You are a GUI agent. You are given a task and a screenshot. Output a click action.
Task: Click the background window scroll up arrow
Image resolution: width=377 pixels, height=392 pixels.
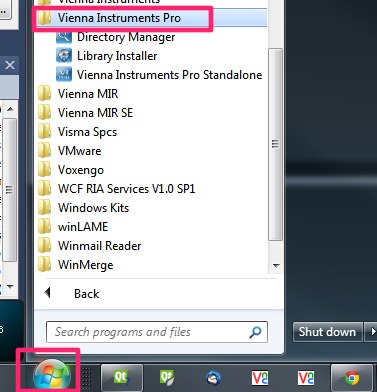pos(10,109)
